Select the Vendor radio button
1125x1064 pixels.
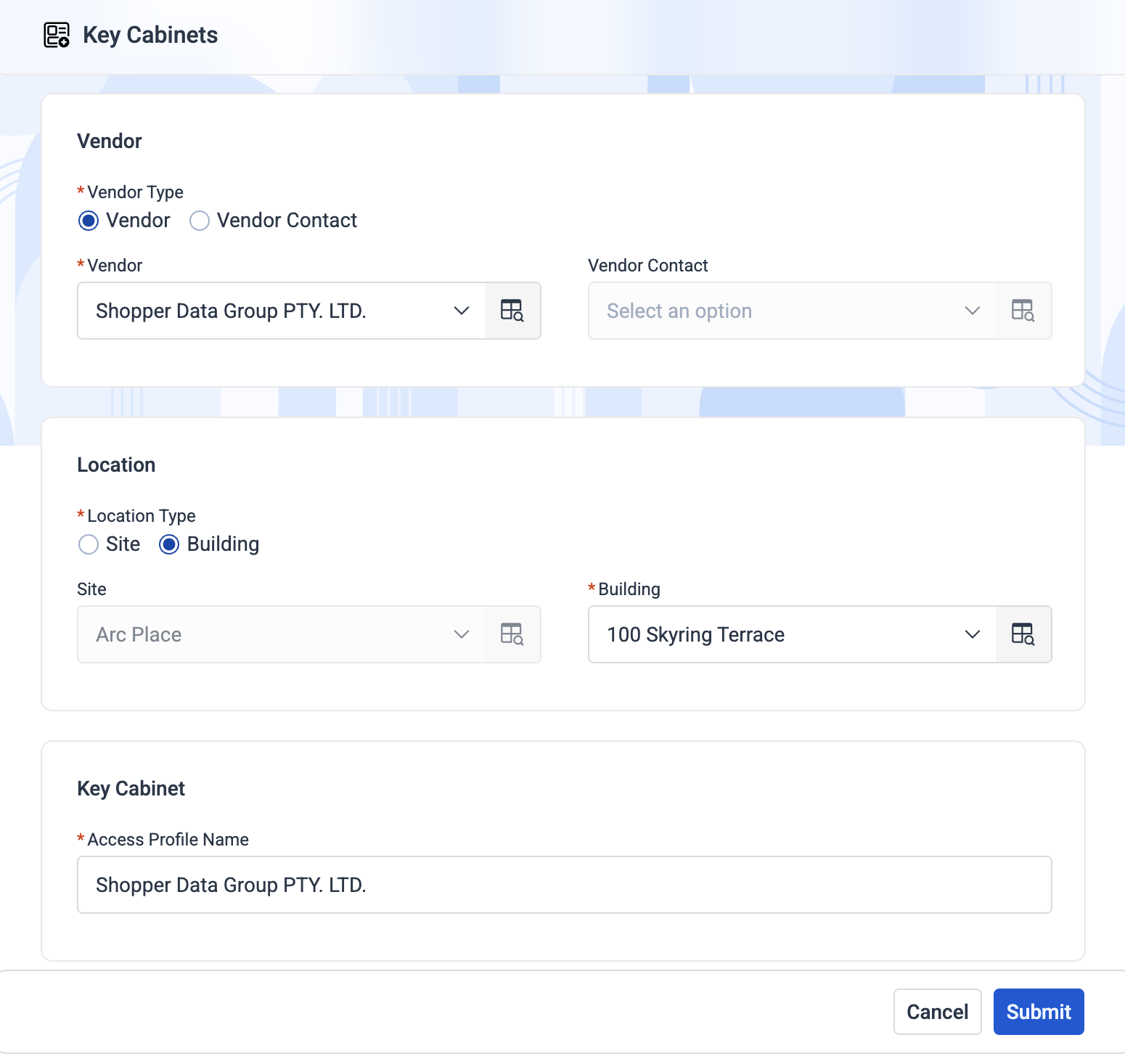89,221
